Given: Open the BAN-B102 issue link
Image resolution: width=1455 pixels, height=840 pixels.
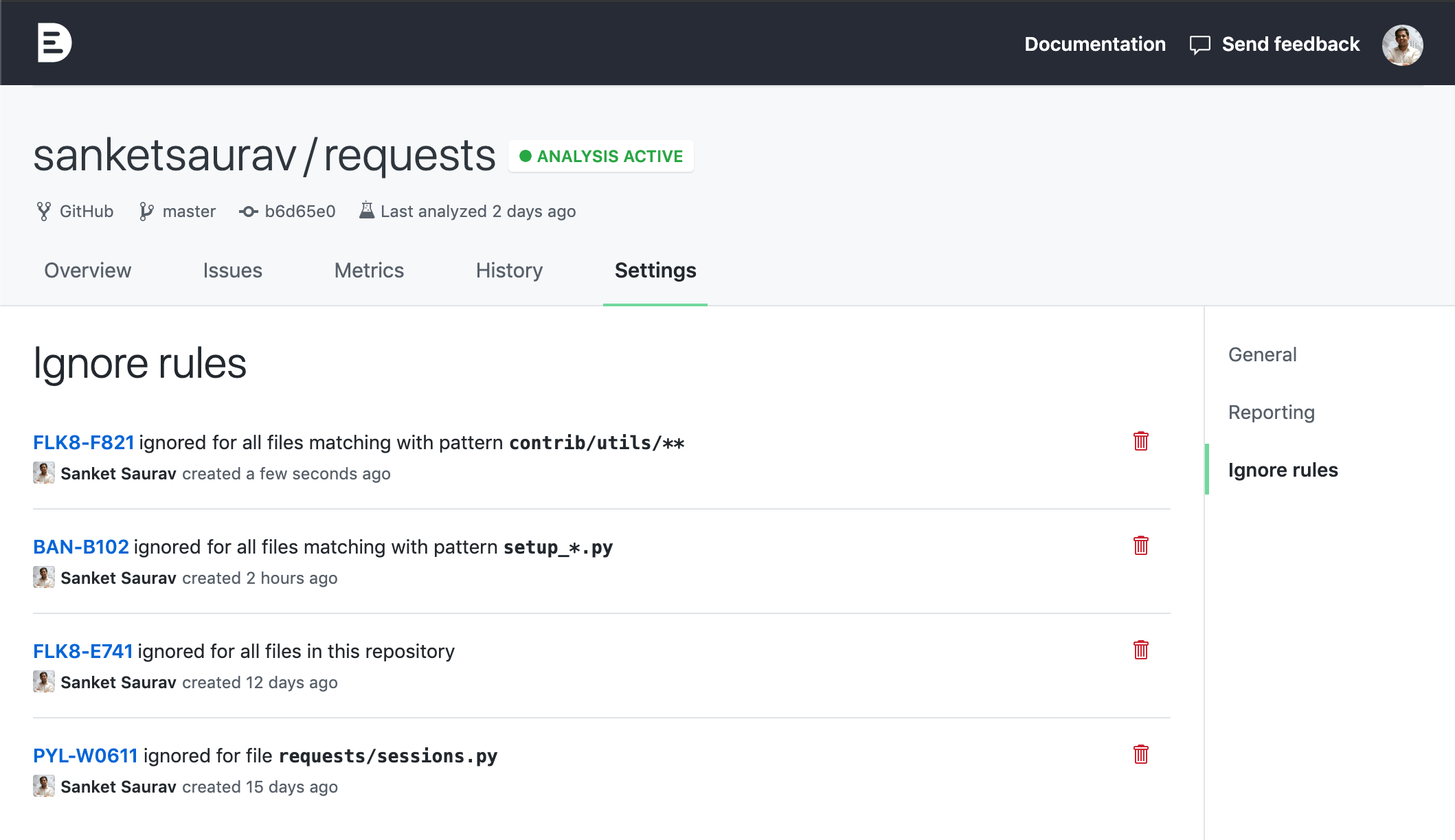Looking at the screenshot, I should pyautogui.click(x=81, y=547).
